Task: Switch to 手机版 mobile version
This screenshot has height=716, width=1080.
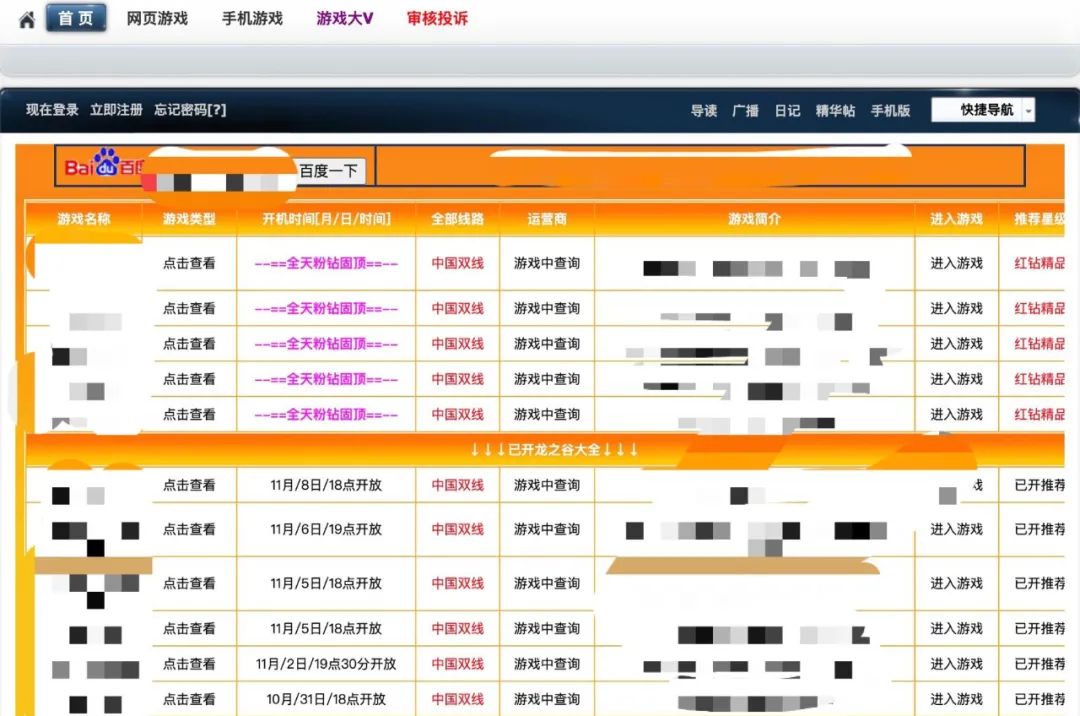Action: coord(891,110)
